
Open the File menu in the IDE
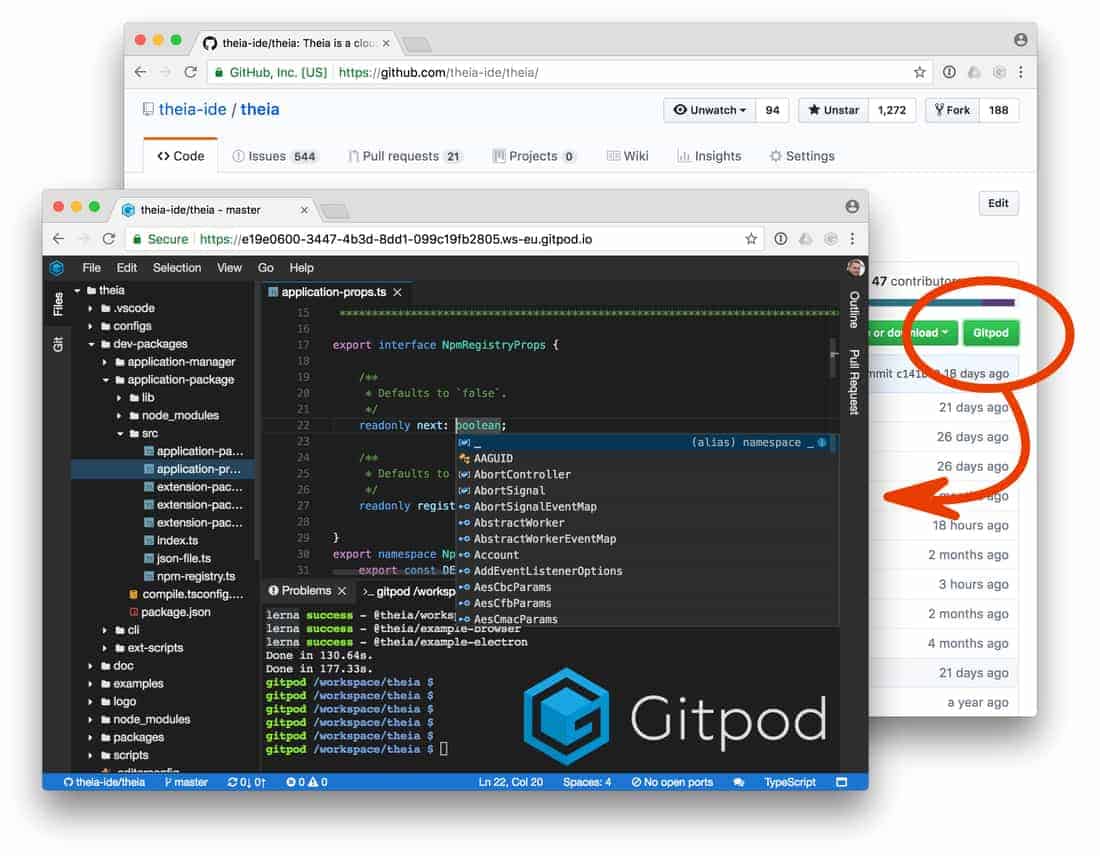91,268
